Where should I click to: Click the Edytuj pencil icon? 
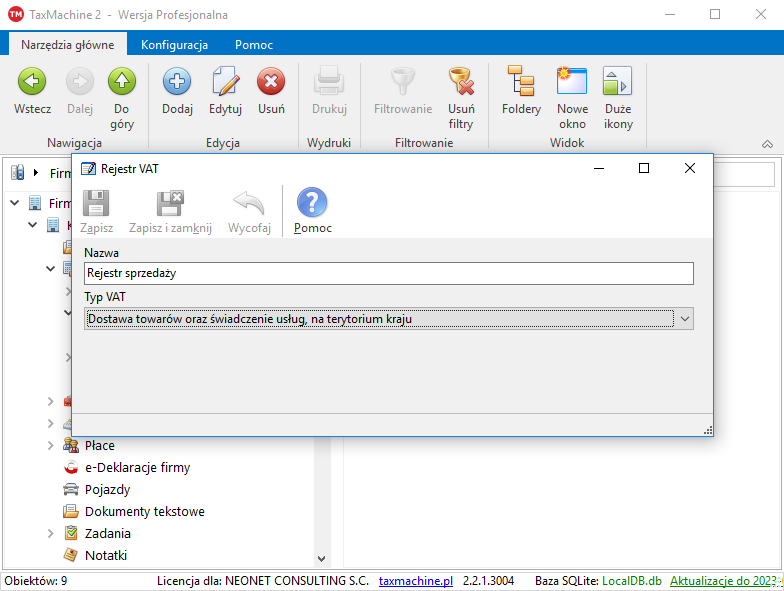pyautogui.click(x=225, y=82)
